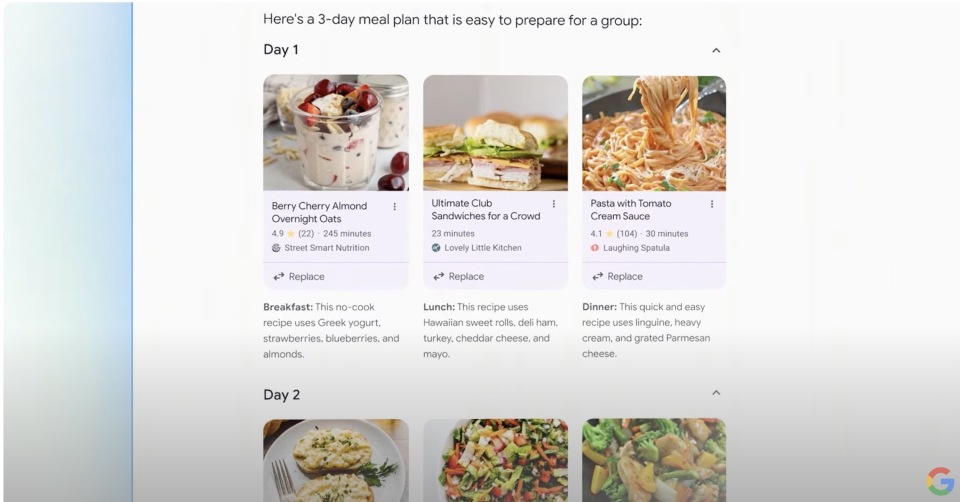Screen dimensions: 960x502
Task: Click the Street Smart Nutrition source icon
Action: (x=277, y=248)
